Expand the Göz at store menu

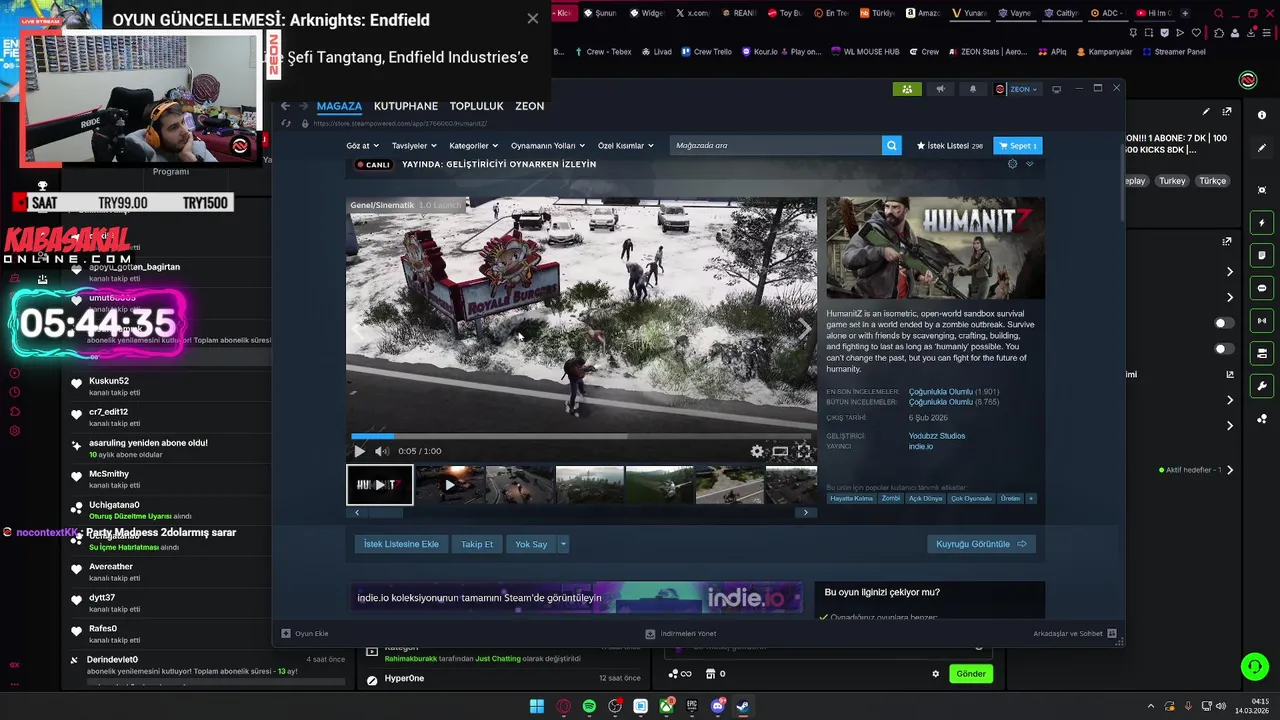click(x=361, y=146)
